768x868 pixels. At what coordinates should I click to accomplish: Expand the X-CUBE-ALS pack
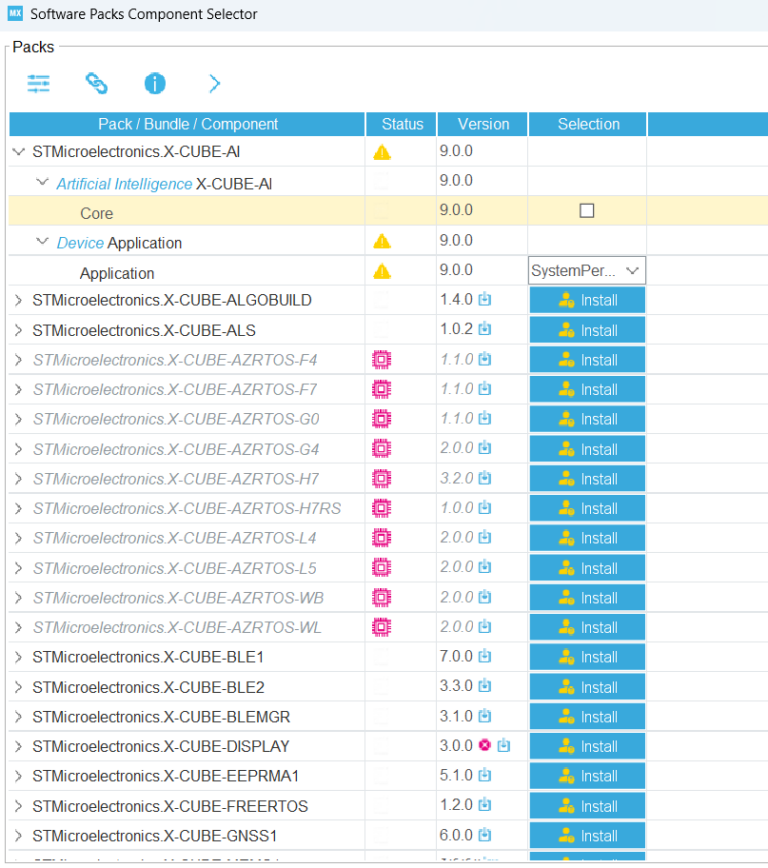click(18, 330)
